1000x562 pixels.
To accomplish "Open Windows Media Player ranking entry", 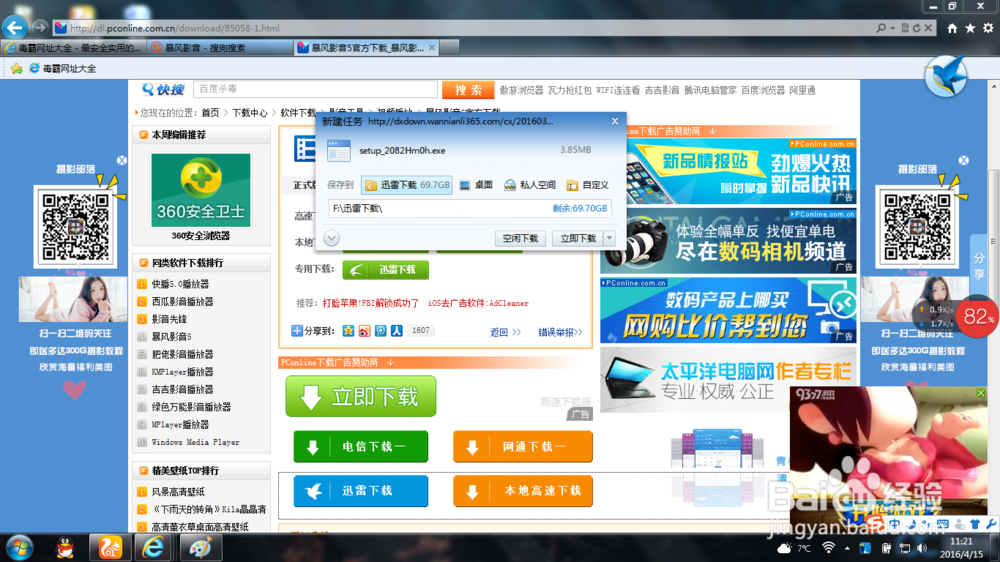I will tap(195, 442).
